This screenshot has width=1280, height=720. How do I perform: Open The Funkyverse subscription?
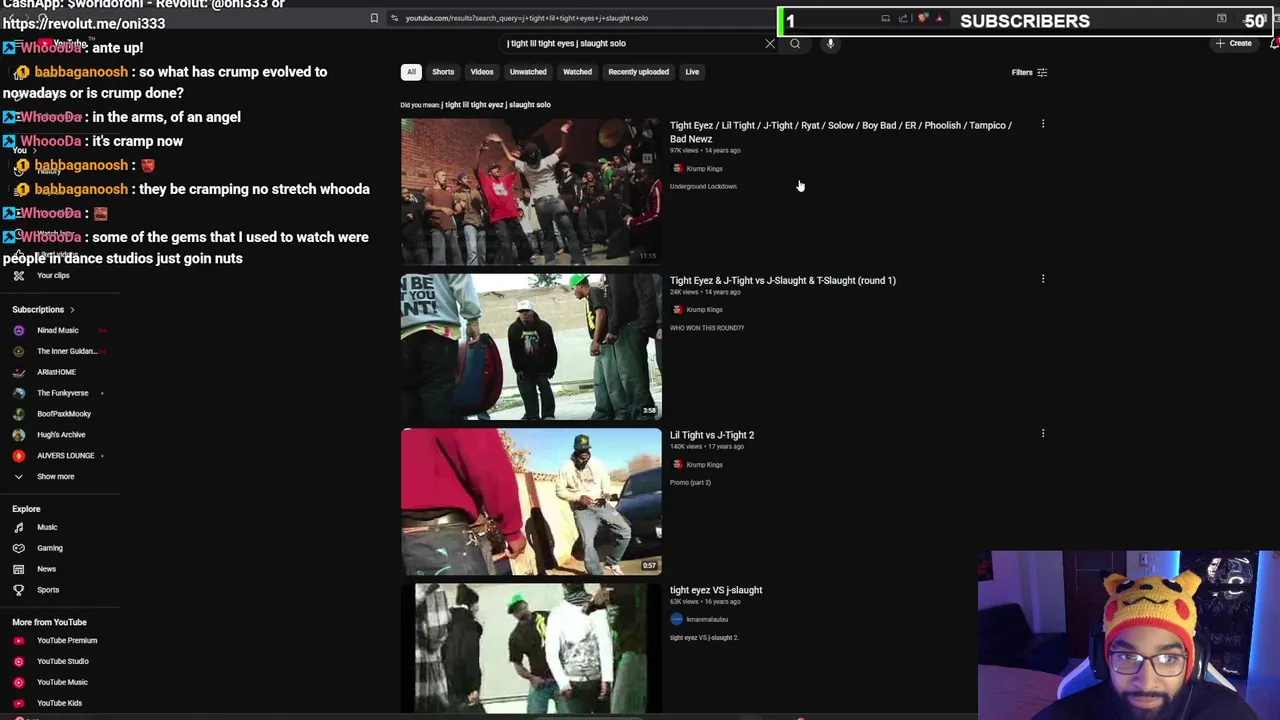pos(60,394)
